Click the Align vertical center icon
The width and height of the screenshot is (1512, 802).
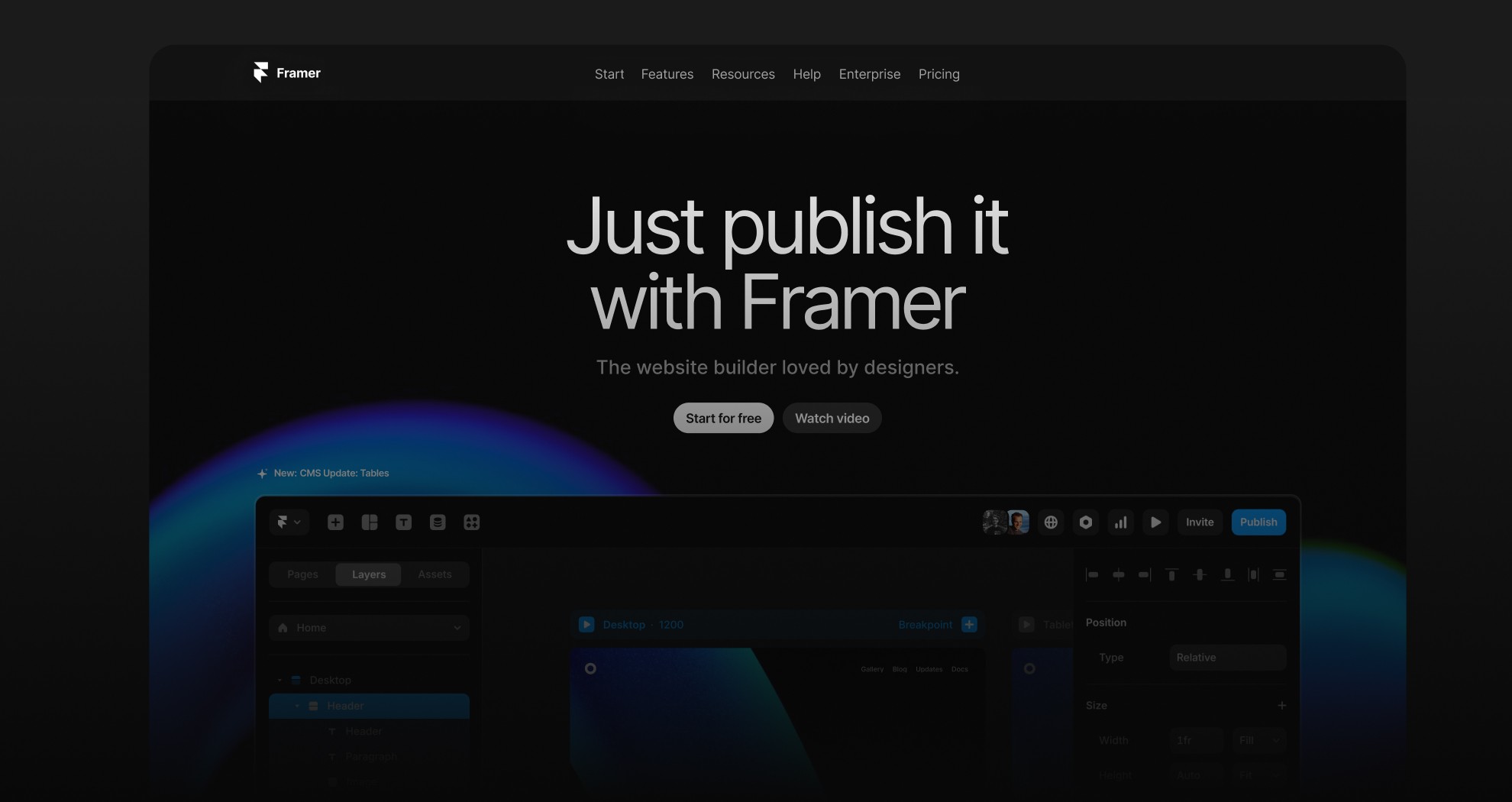(x=1200, y=574)
